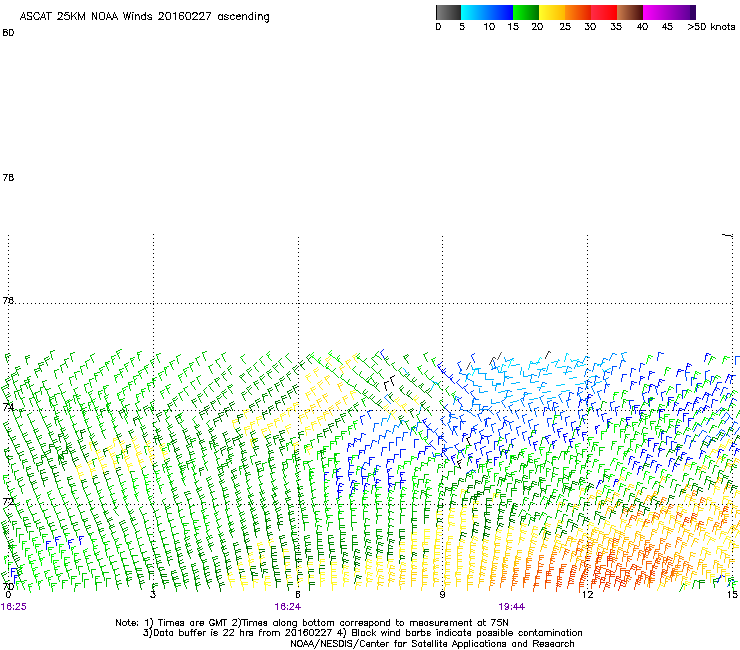The width and height of the screenshot is (740, 650).
Task: Click the longitude label 15
Action: coord(732,594)
